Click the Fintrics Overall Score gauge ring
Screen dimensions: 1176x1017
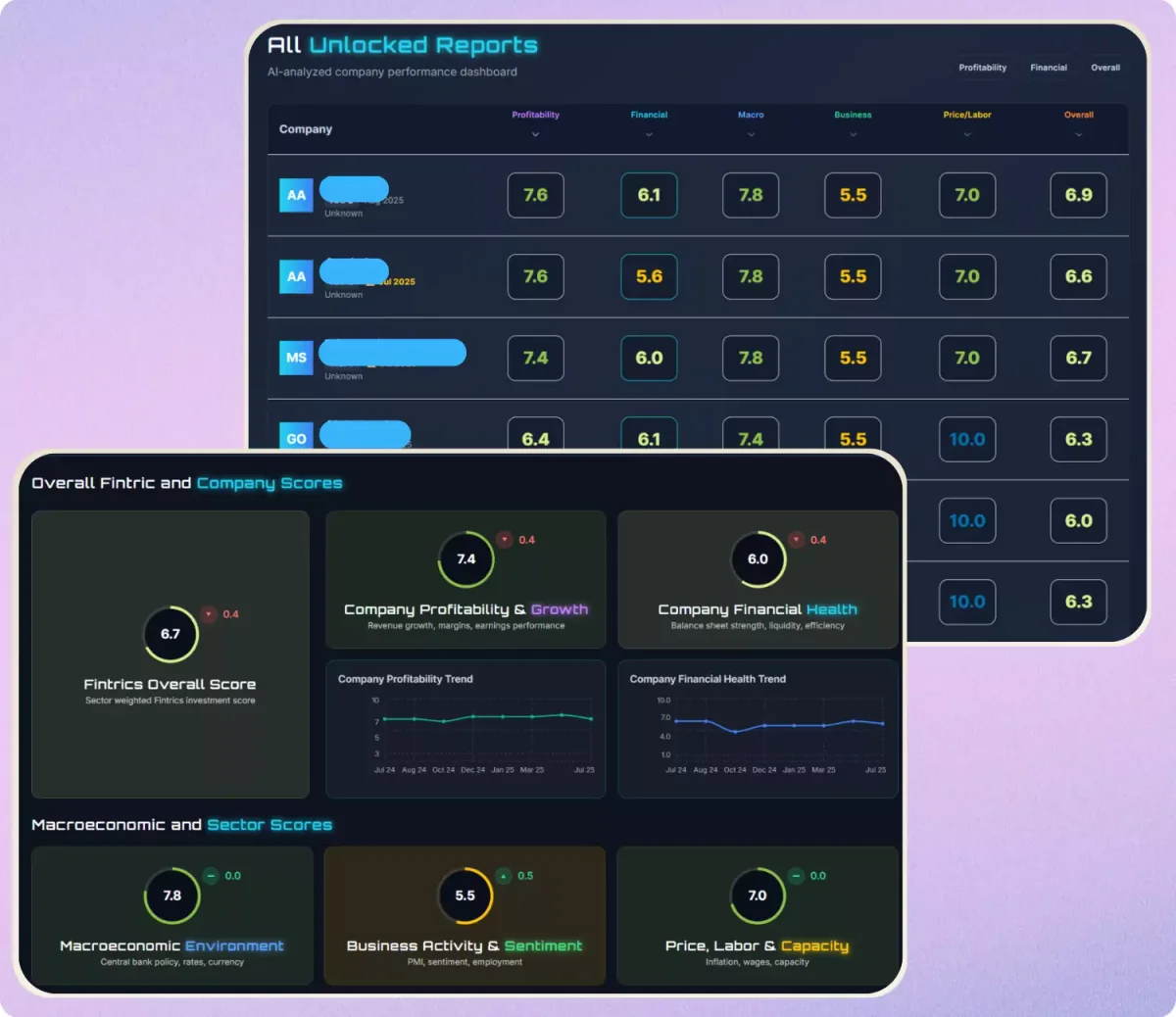(171, 634)
